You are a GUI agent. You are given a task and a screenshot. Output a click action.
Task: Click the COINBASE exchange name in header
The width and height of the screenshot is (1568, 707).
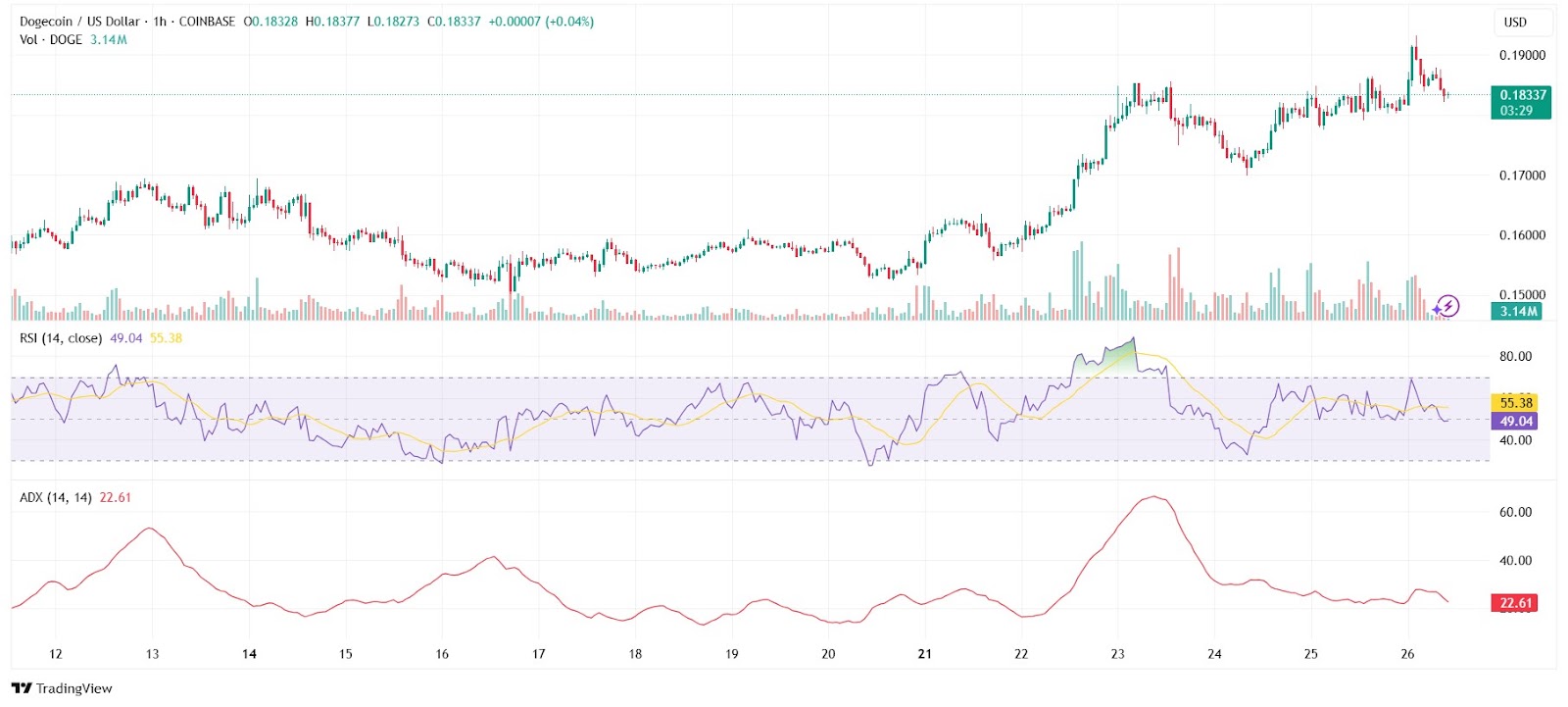(x=207, y=22)
